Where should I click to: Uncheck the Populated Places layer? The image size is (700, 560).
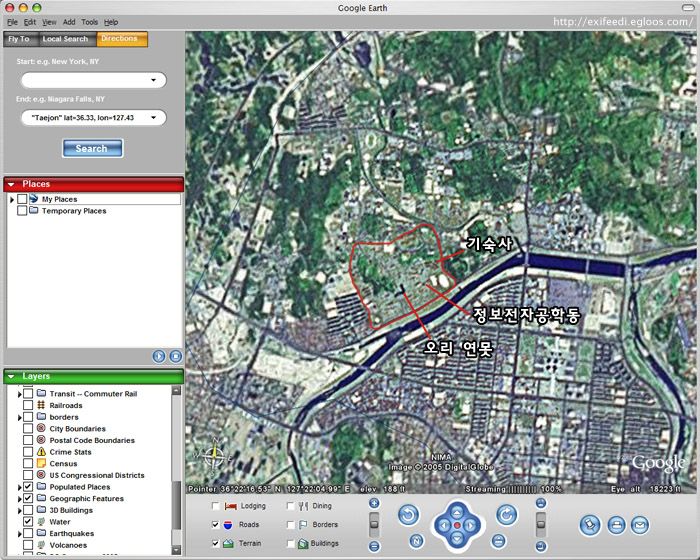pos(28,486)
